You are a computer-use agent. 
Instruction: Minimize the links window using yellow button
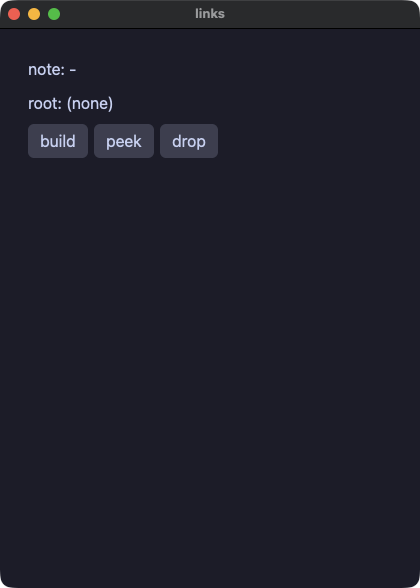click(x=34, y=14)
